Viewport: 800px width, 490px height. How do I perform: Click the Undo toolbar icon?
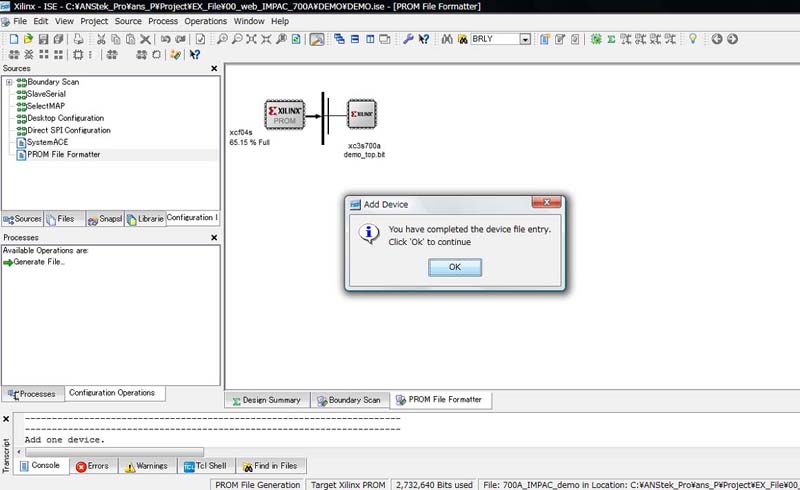tap(165, 39)
